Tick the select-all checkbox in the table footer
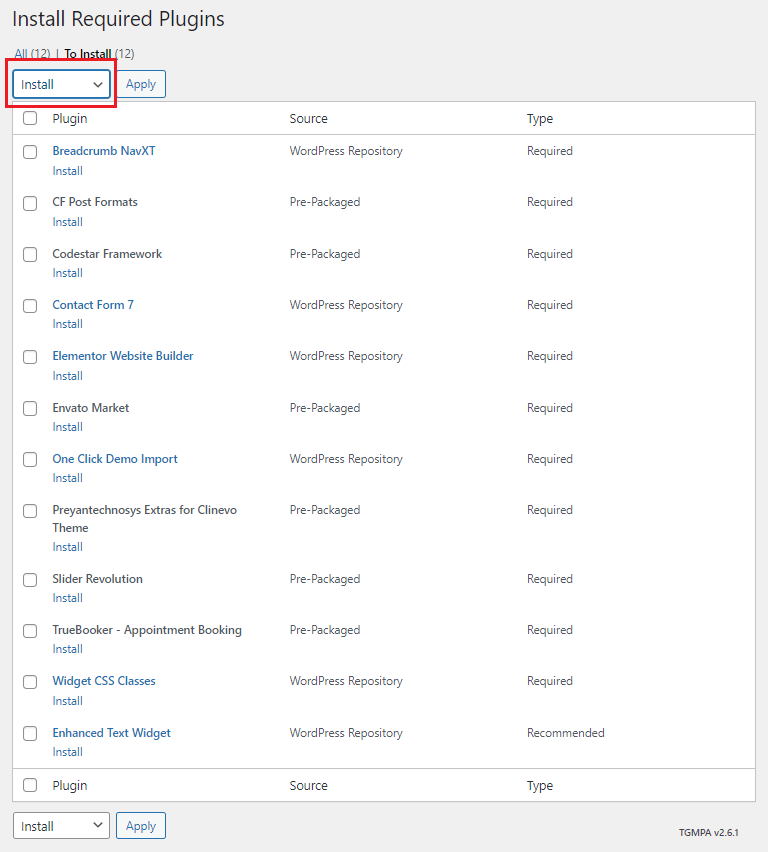The height and width of the screenshot is (852, 768). coord(30,785)
